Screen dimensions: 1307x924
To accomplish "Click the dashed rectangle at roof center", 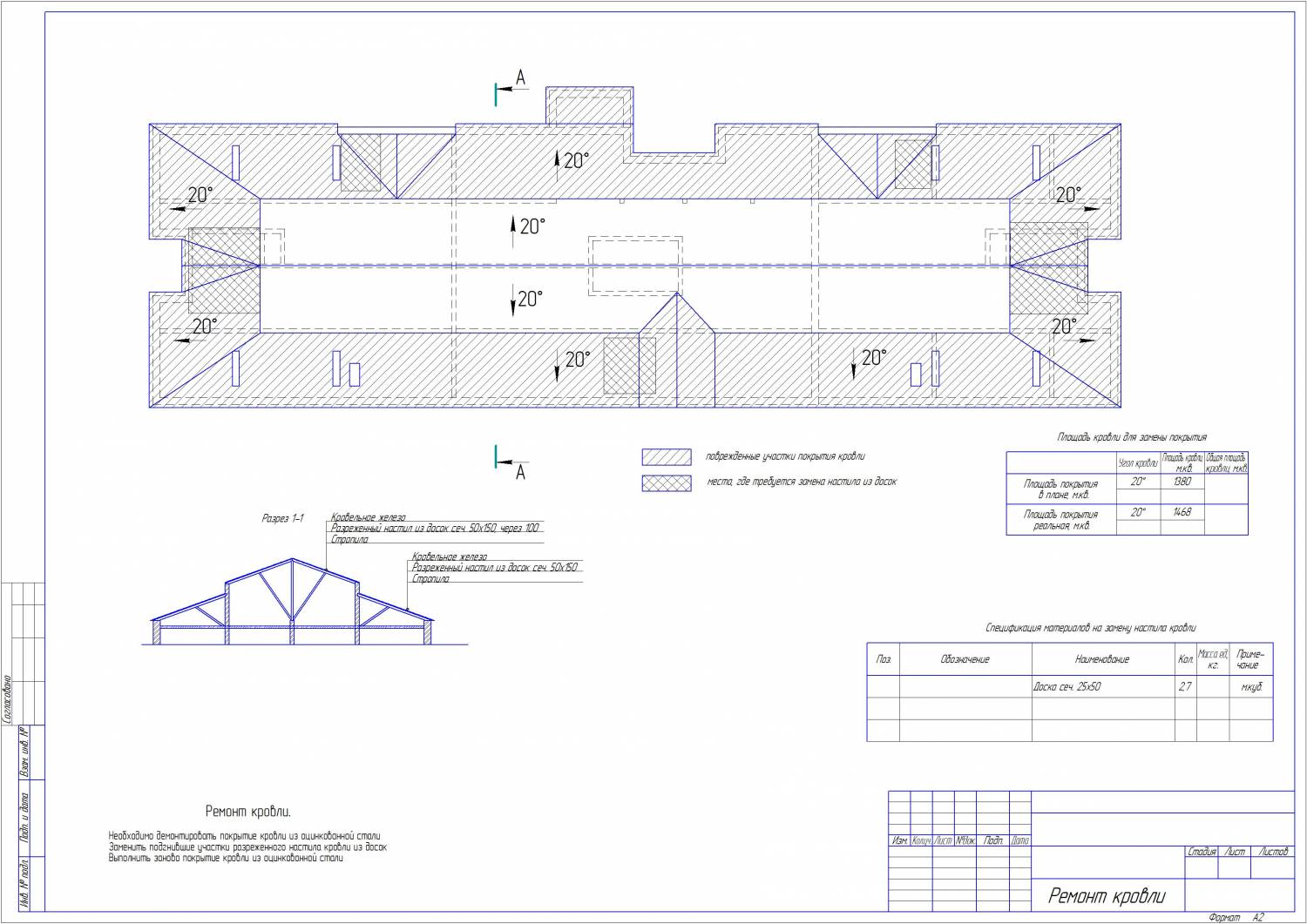I will [x=635, y=265].
